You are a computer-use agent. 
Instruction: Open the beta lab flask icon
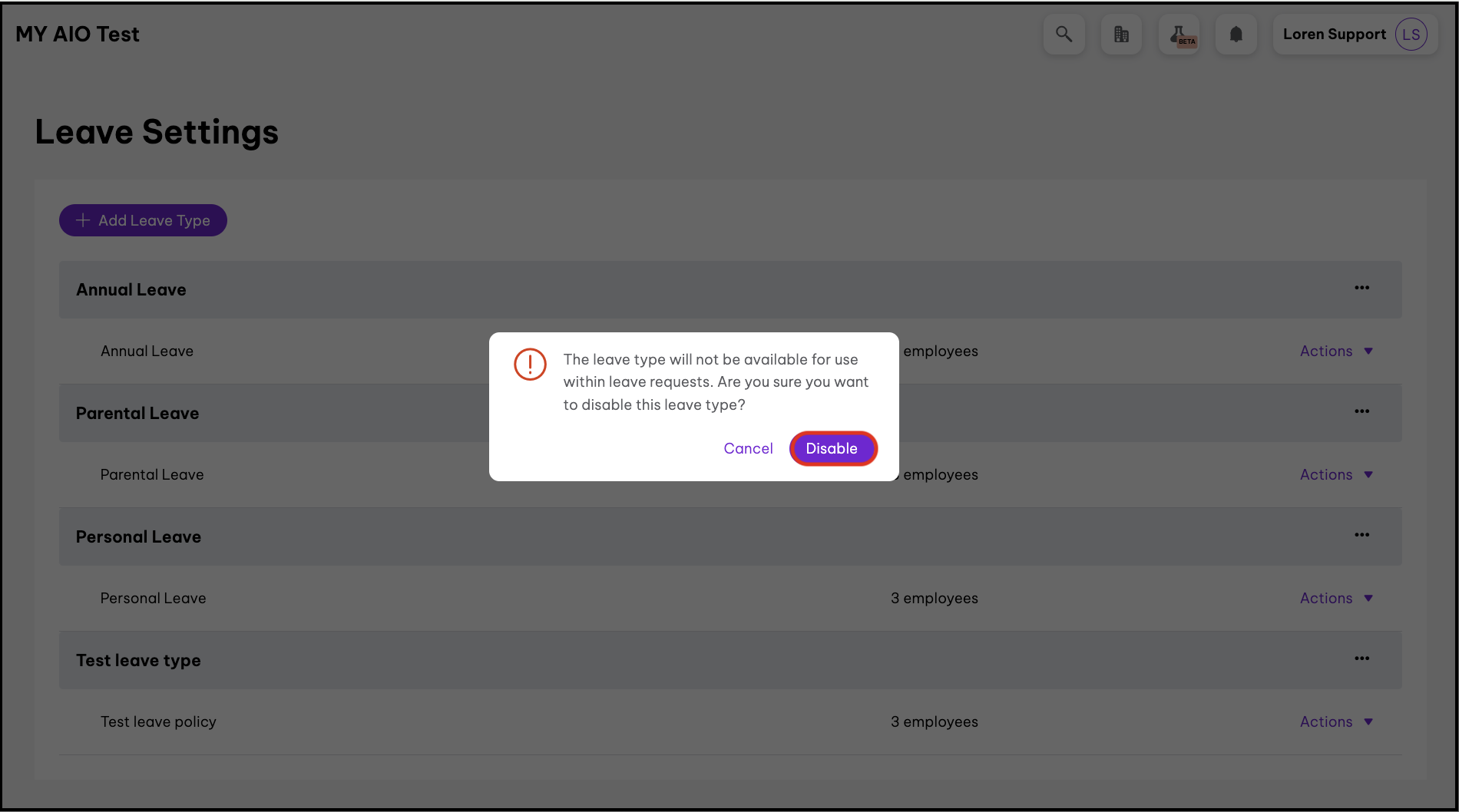tap(1179, 35)
